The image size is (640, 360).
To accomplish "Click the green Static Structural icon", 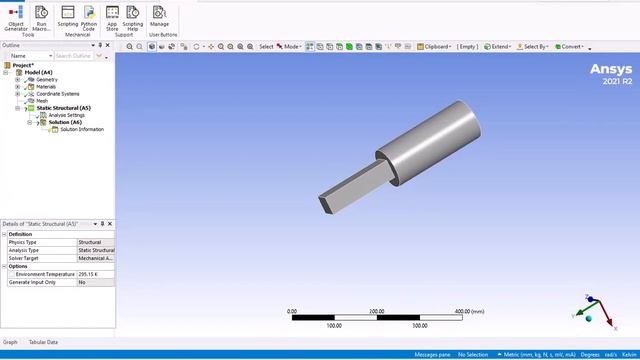I will click(x=31, y=108).
